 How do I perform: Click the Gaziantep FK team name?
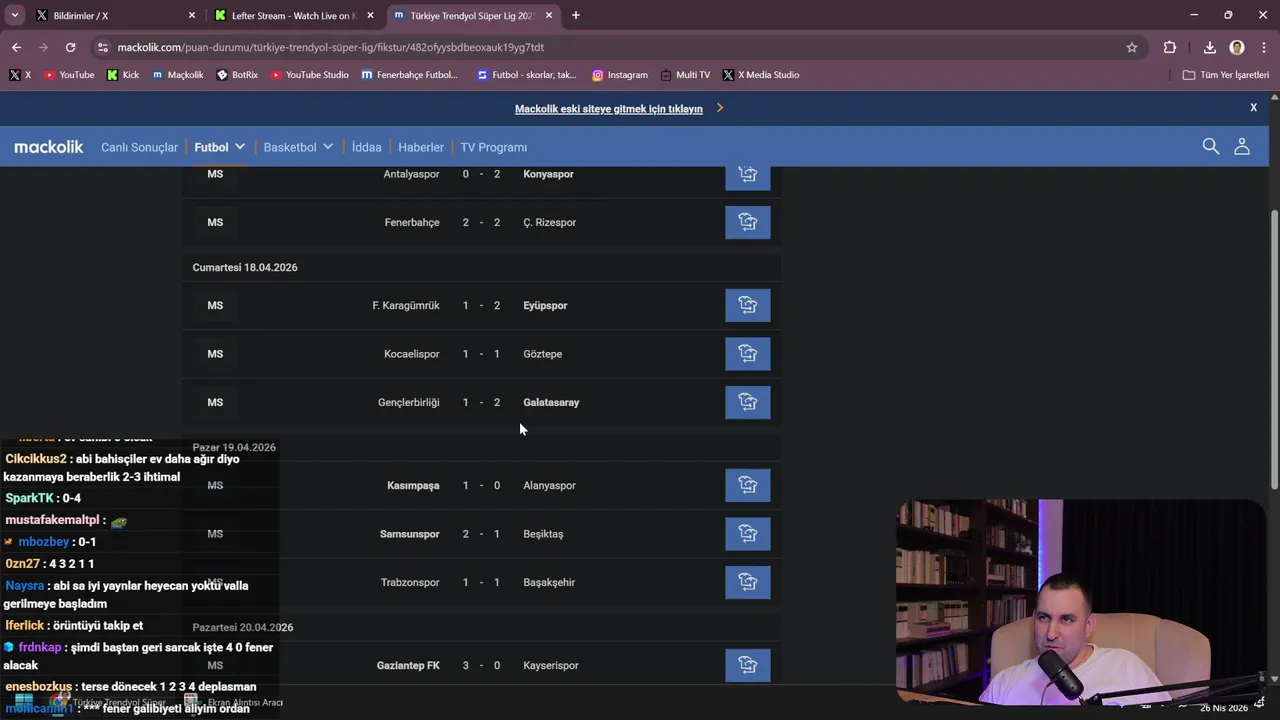[408, 665]
